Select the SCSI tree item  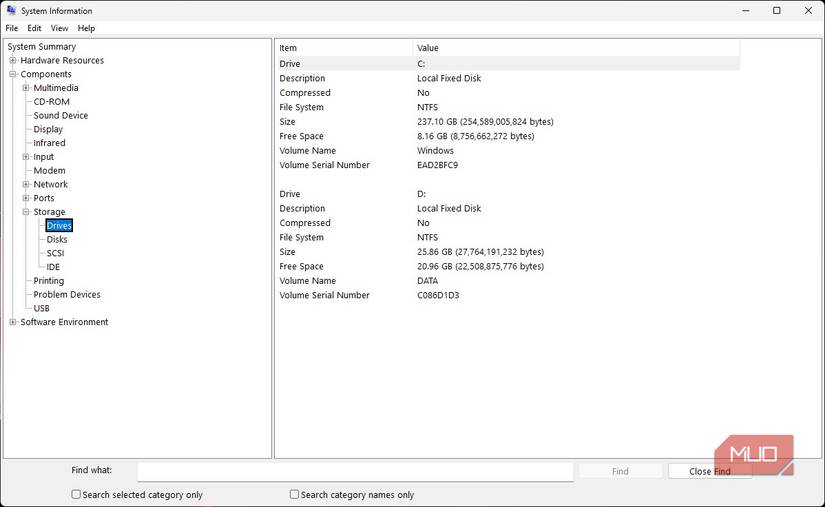(x=55, y=253)
